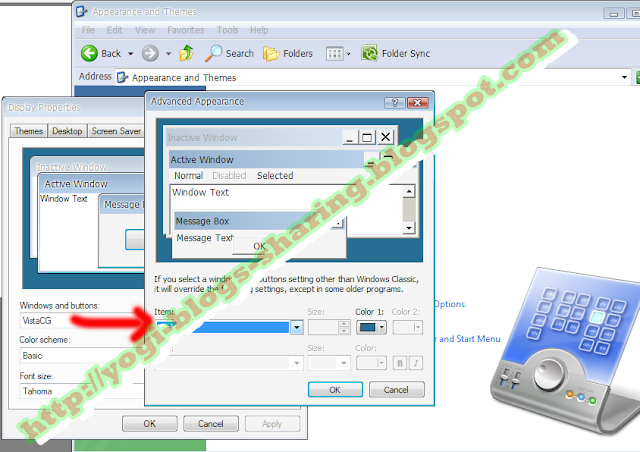Open the Folders pane icon
Screen dimensions: 640x452
click(x=271, y=53)
